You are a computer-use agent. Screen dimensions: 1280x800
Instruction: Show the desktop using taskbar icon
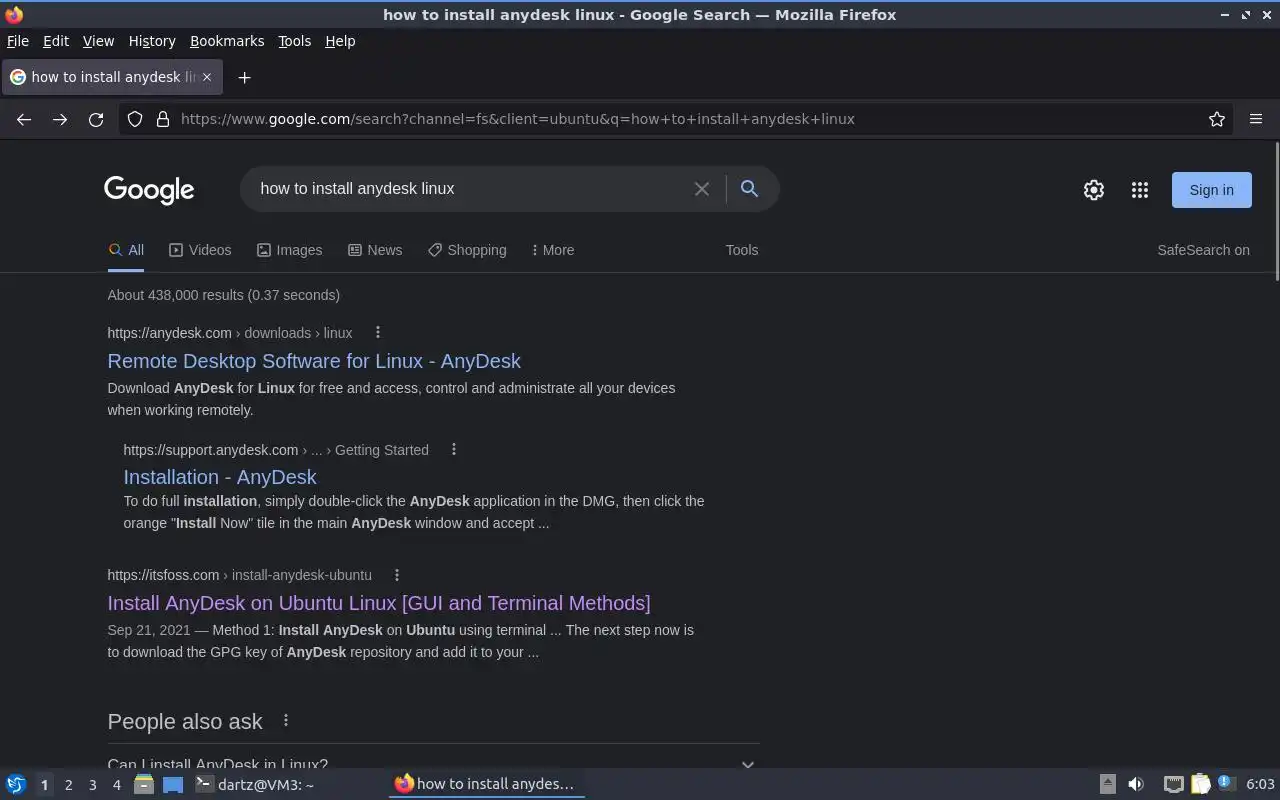click(173, 784)
